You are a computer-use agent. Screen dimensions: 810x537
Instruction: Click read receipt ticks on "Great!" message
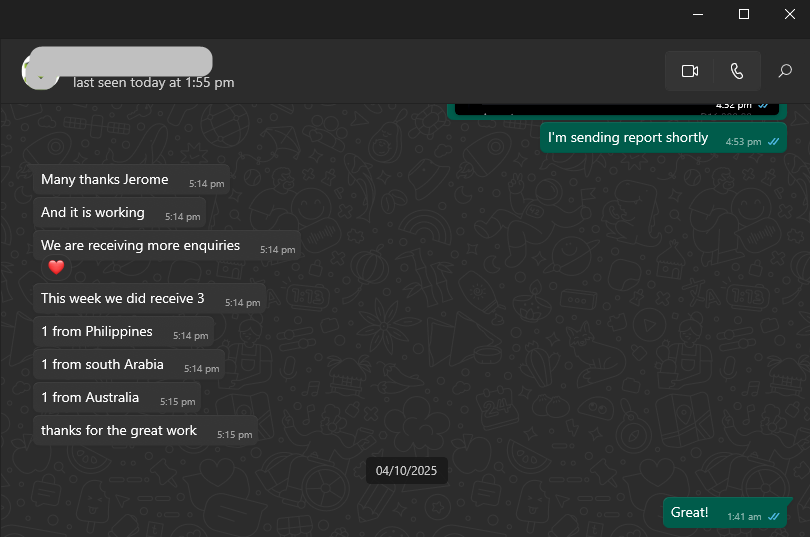coord(773,516)
